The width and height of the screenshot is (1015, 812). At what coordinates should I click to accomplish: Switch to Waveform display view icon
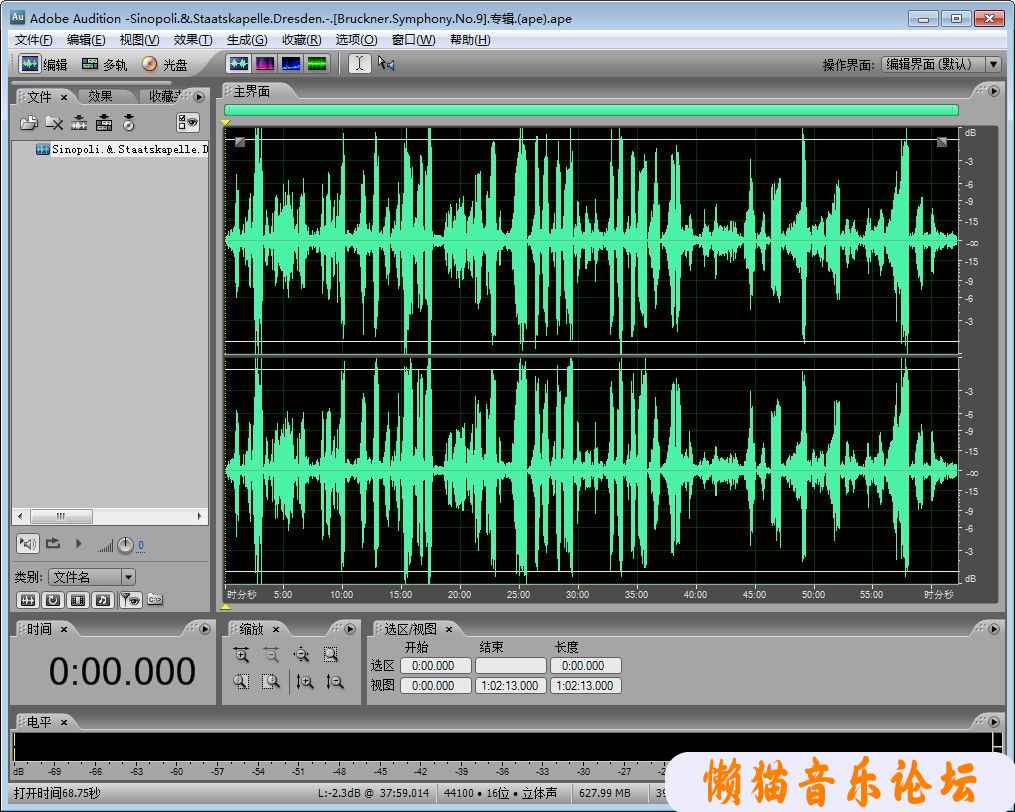pyautogui.click(x=239, y=63)
